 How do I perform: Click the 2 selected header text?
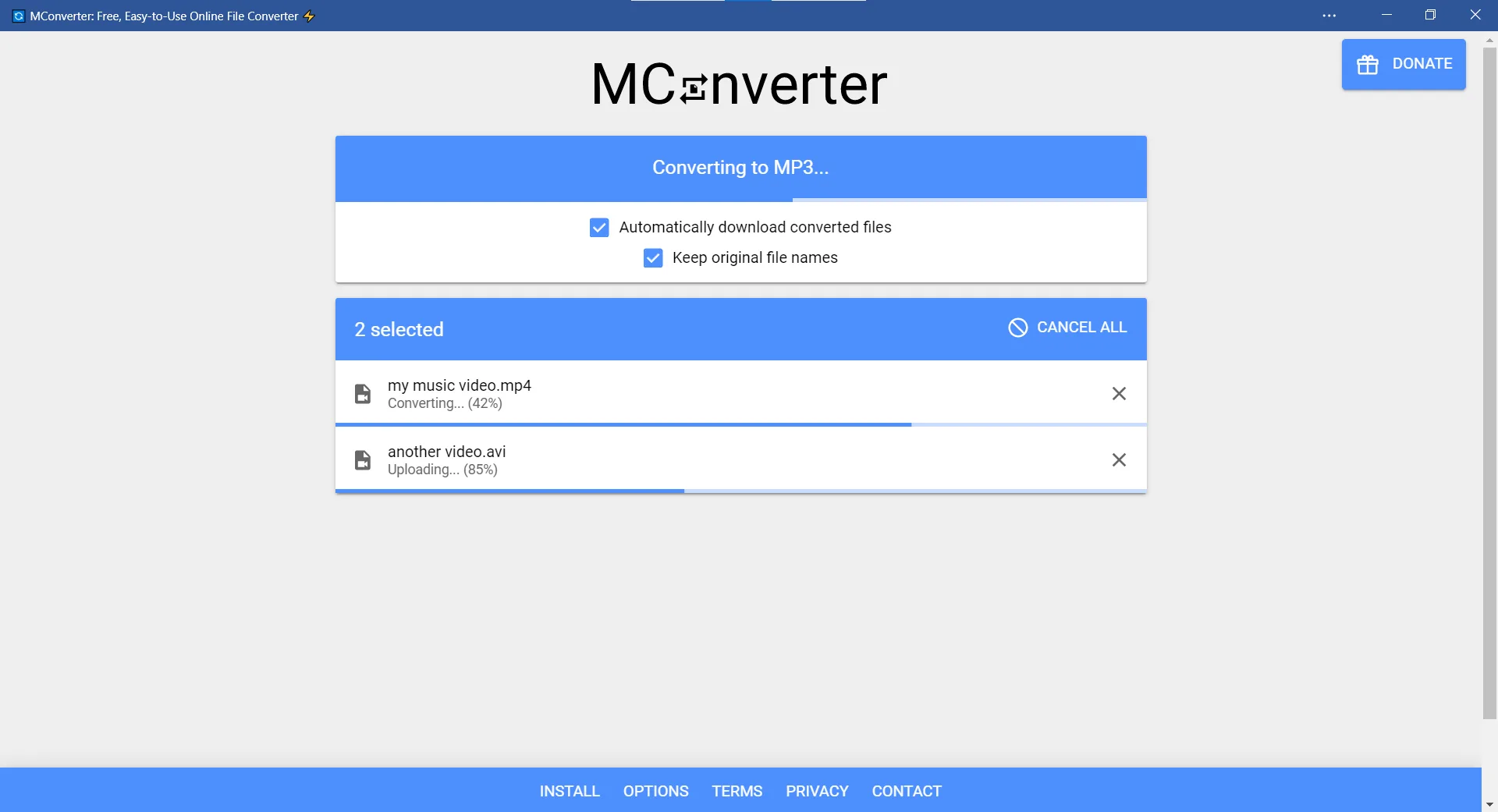click(x=399, y=329)
